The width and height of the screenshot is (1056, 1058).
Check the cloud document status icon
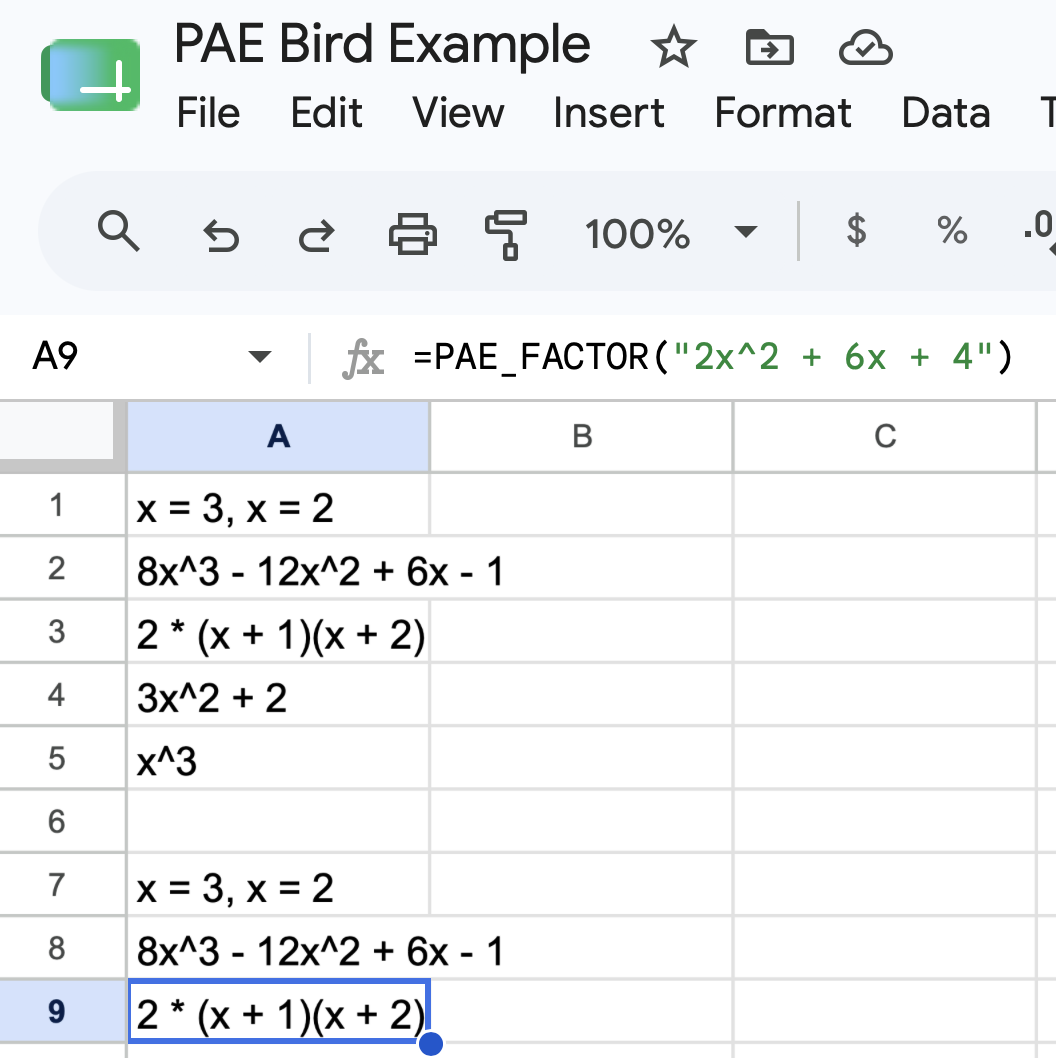click(866, 48)
